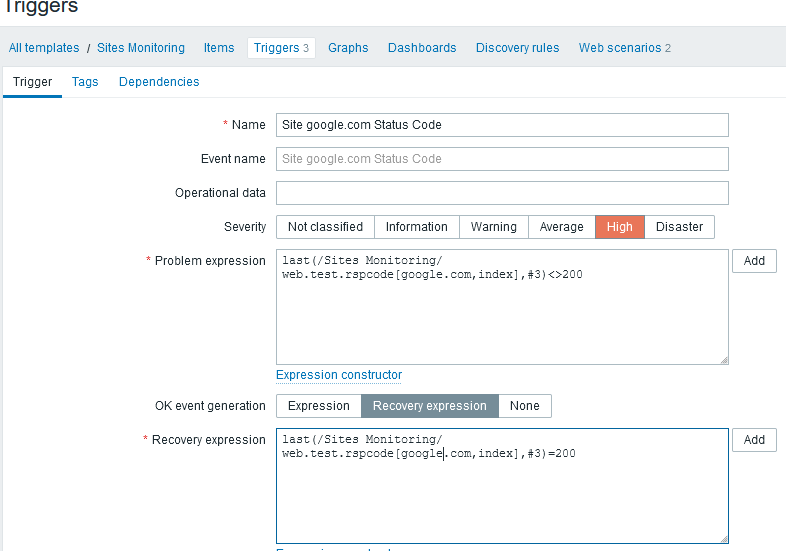Image resolution: width=786 pixels, height=551 pixels.
Task: Open All templates breadcrumb link
Action: (44, 48)
